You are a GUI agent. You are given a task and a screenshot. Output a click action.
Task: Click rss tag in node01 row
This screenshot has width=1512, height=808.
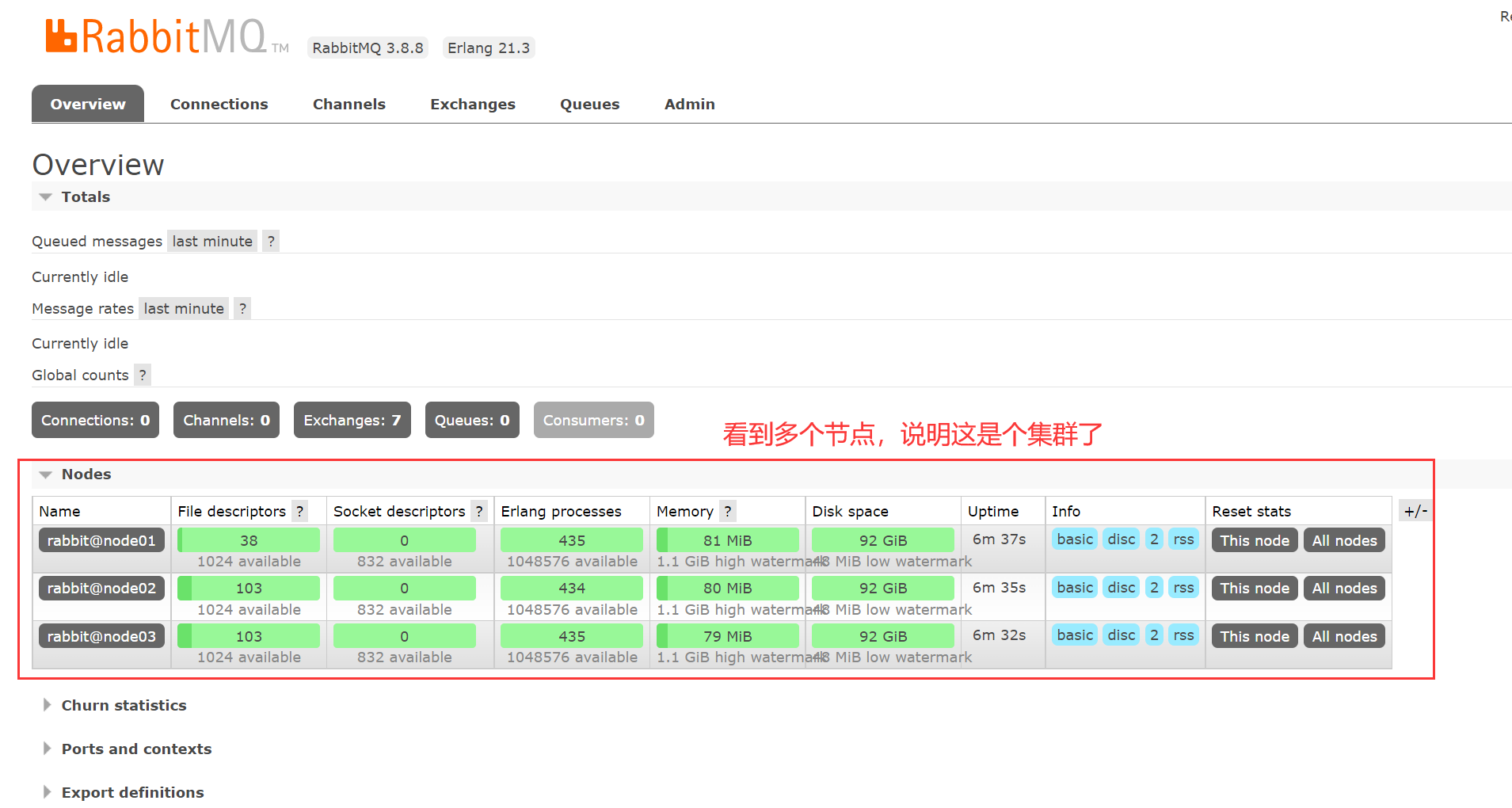pyautogui.click(x=1183, y=539)
